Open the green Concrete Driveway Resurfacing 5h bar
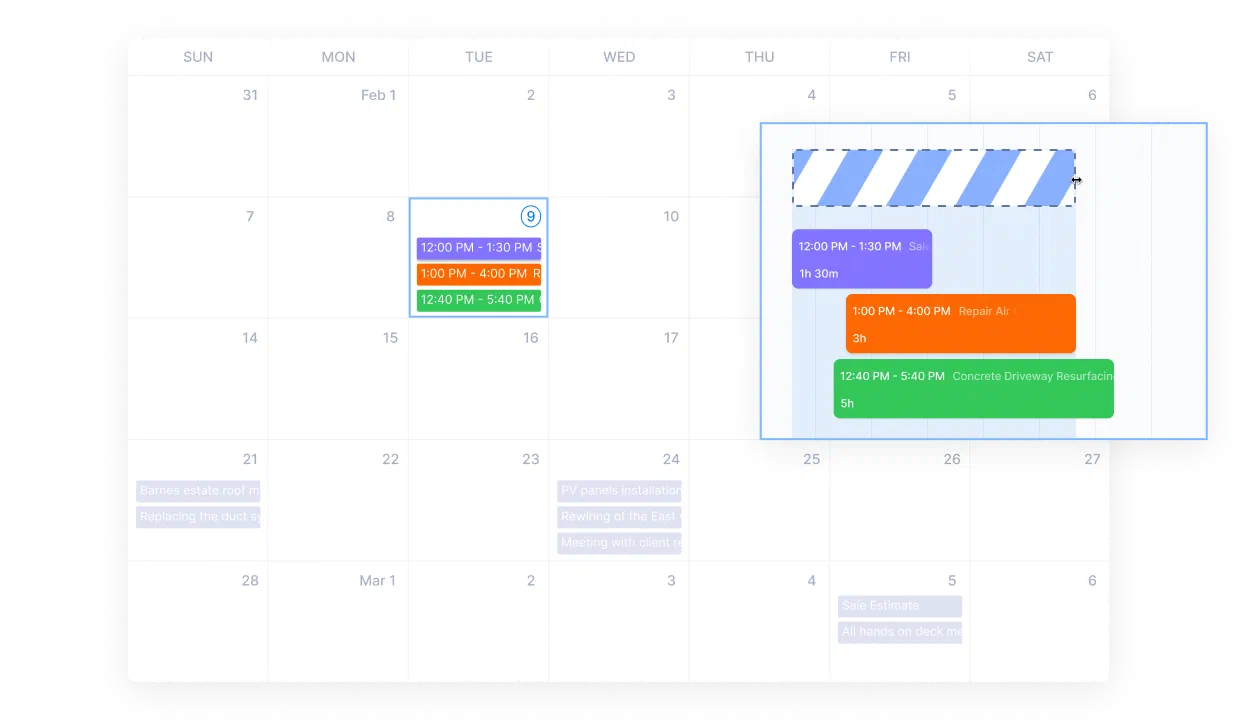1256x720 pixels. click(x=974, y=389)
